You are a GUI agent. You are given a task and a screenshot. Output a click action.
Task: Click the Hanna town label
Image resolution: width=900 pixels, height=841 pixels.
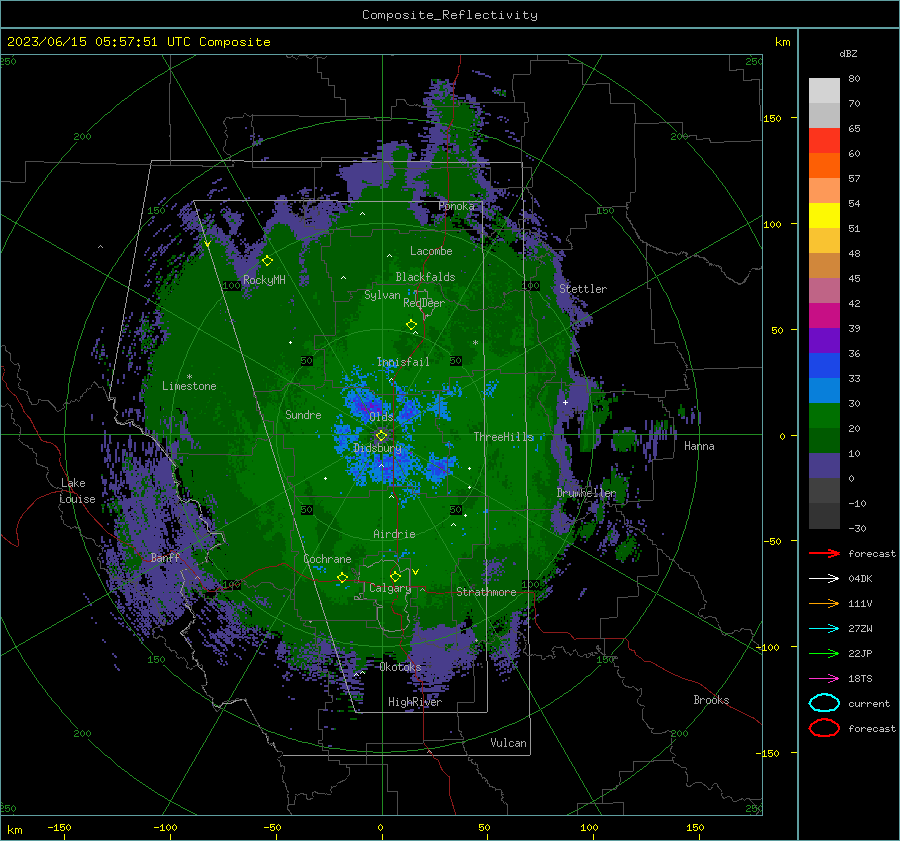pos(699,446)
